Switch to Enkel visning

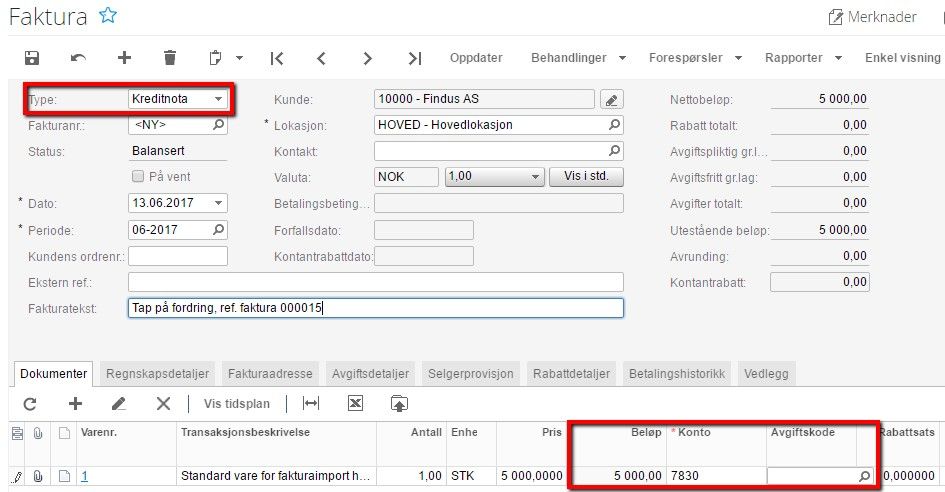(x=902, y=58)
